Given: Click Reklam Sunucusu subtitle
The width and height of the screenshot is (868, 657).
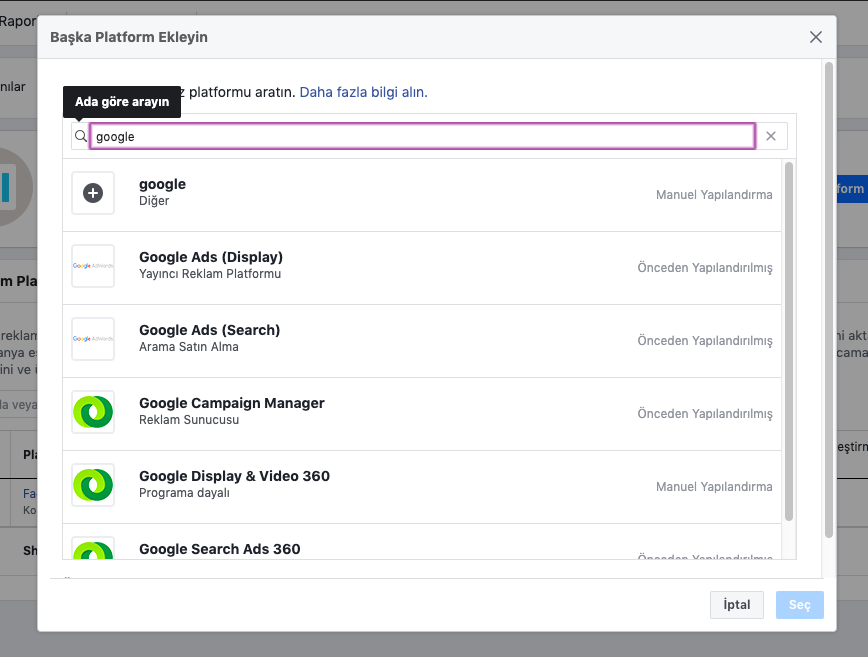Looking at the screenshot, I should [x=189, y=420].
